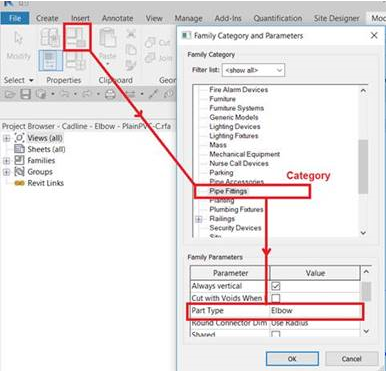Click the Revit application logo
Image resolution: width=387 pixels, height=371 pixels.
click(x=8, y=3)
